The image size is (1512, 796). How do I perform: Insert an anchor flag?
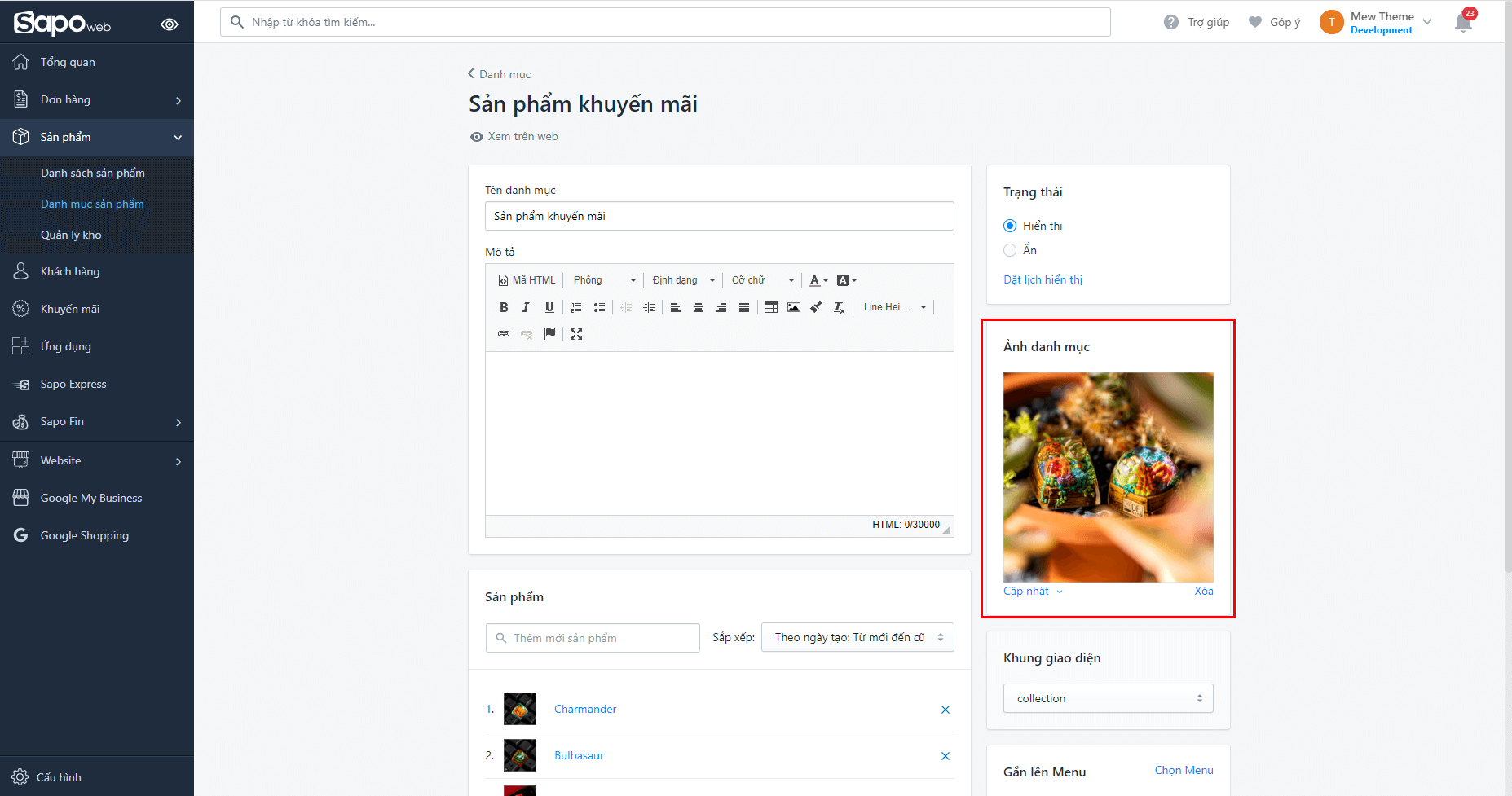[550, 334]
